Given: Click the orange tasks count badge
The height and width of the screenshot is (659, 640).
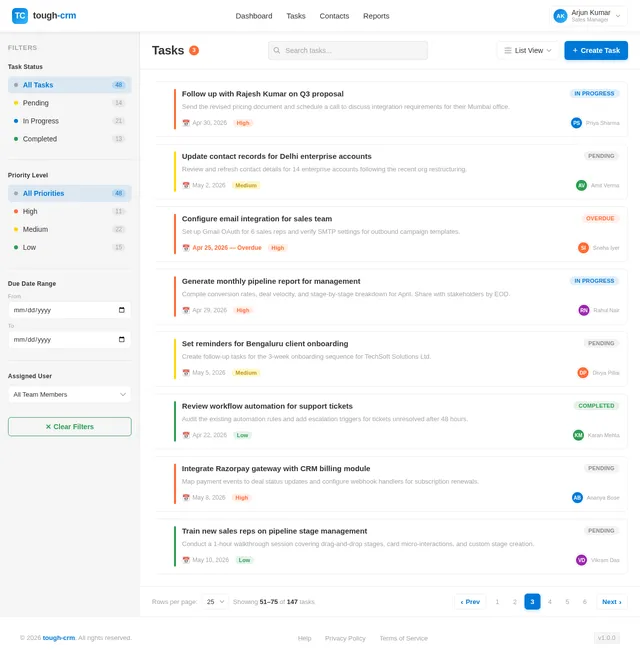Looking at the screenshot, I should pyautogui.click(x=194, y=50).
